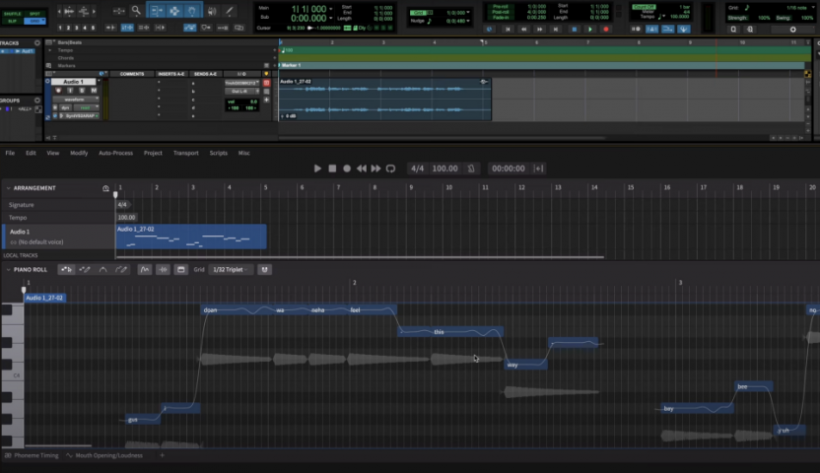Collapse the PIANO ROLL section

tap(8, 269)
